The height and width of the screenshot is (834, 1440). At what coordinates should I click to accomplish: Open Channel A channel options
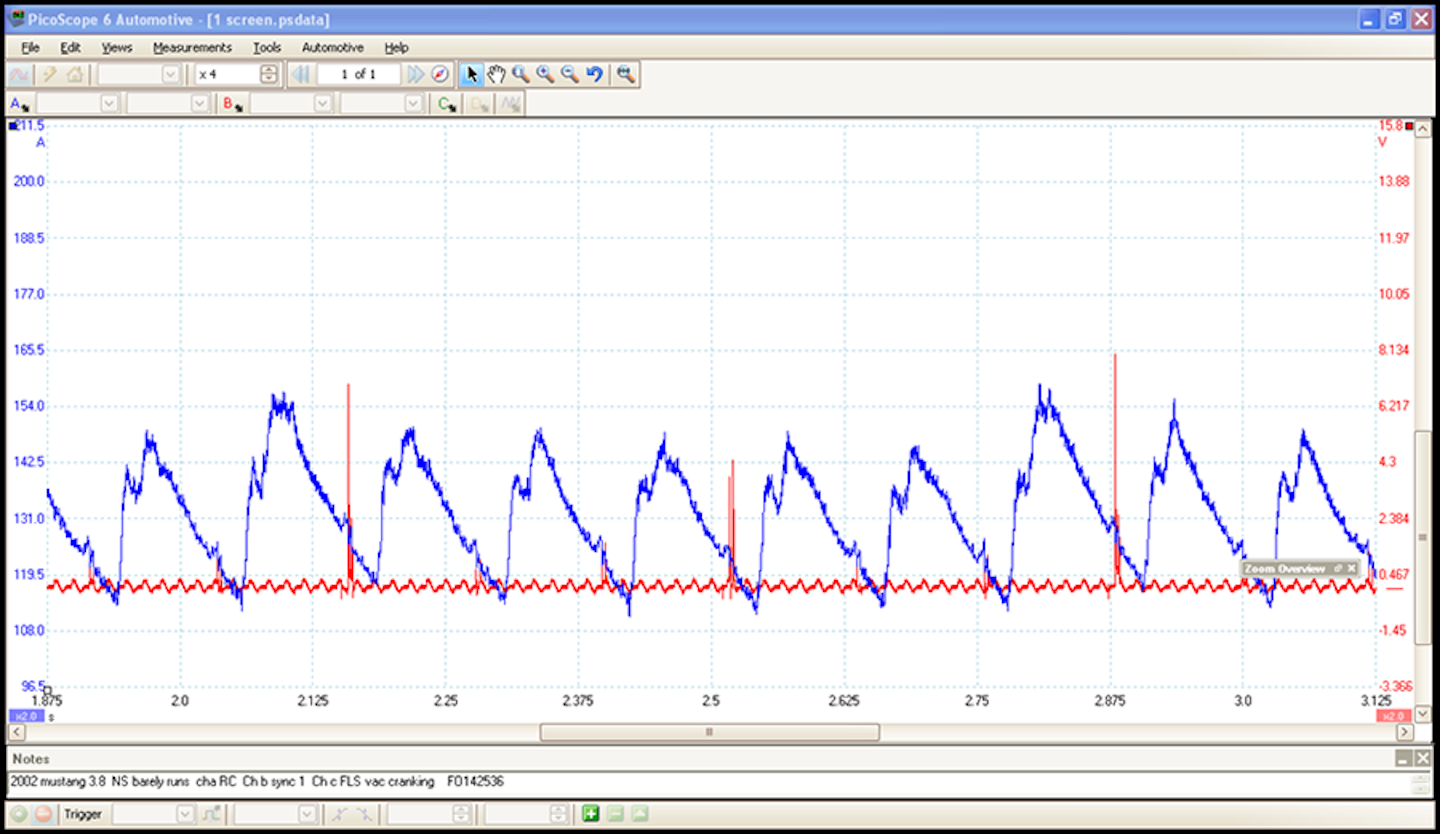[18, 103]
